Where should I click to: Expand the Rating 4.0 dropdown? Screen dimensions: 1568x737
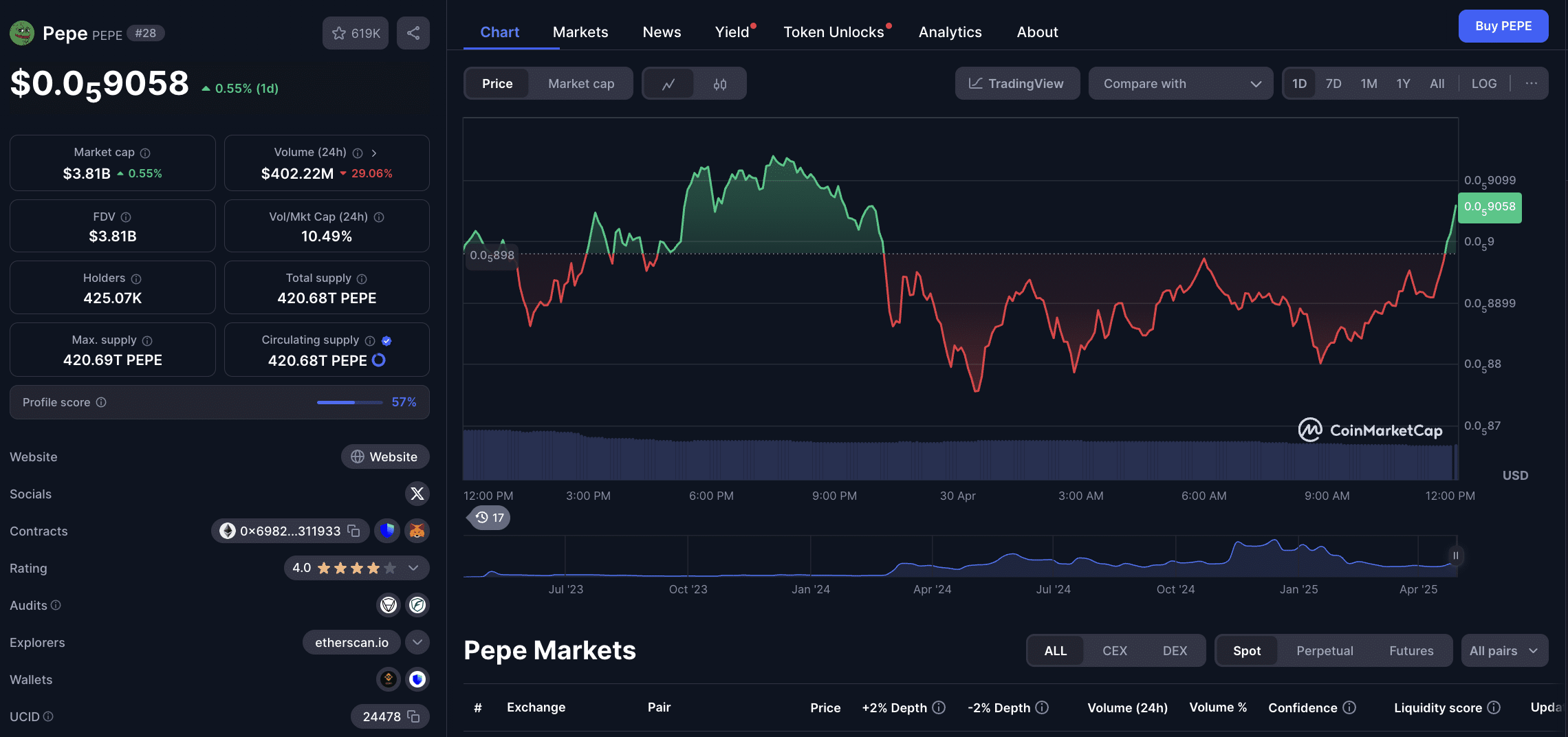413,568
